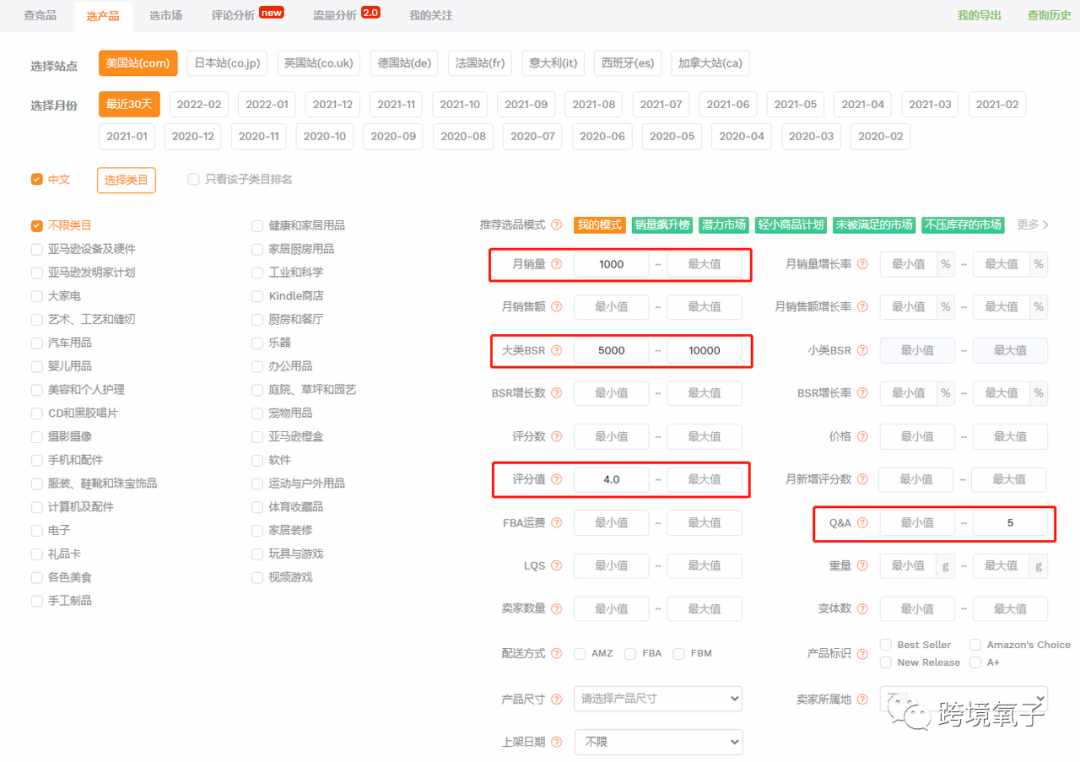Viewport: 1080px width, 762px height.
Task: Click help icon beside 推荐选品模式
Action: 557,225
